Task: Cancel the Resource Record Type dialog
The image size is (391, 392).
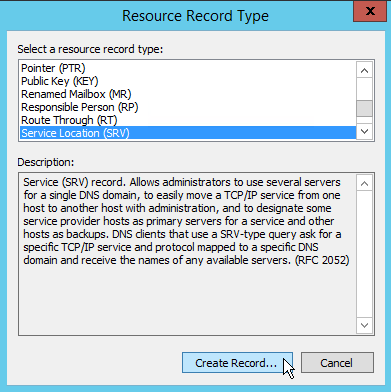Action: [x=337, y=363]
